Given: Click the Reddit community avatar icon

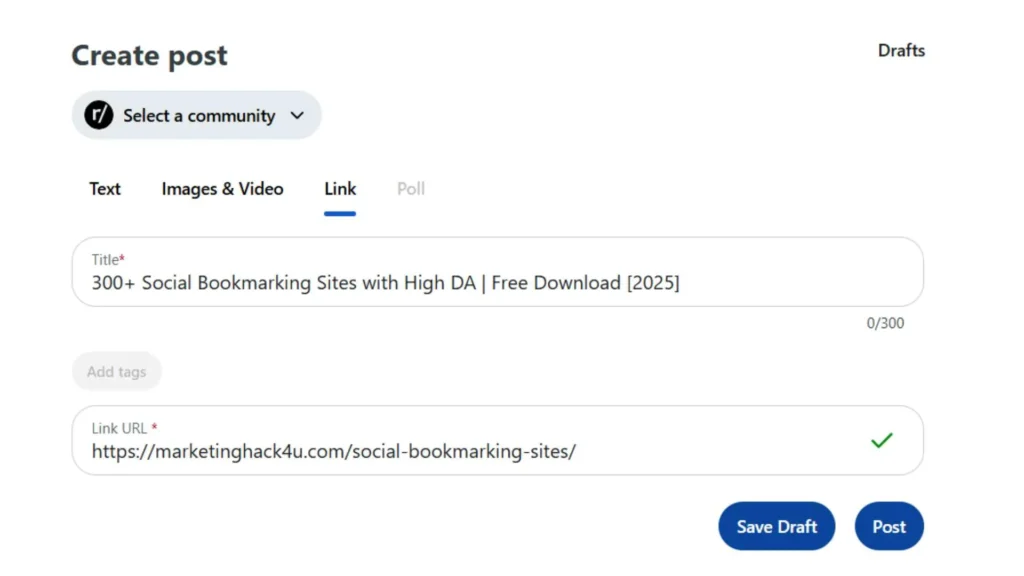Looking at the screenshot, I should point(96,115).
